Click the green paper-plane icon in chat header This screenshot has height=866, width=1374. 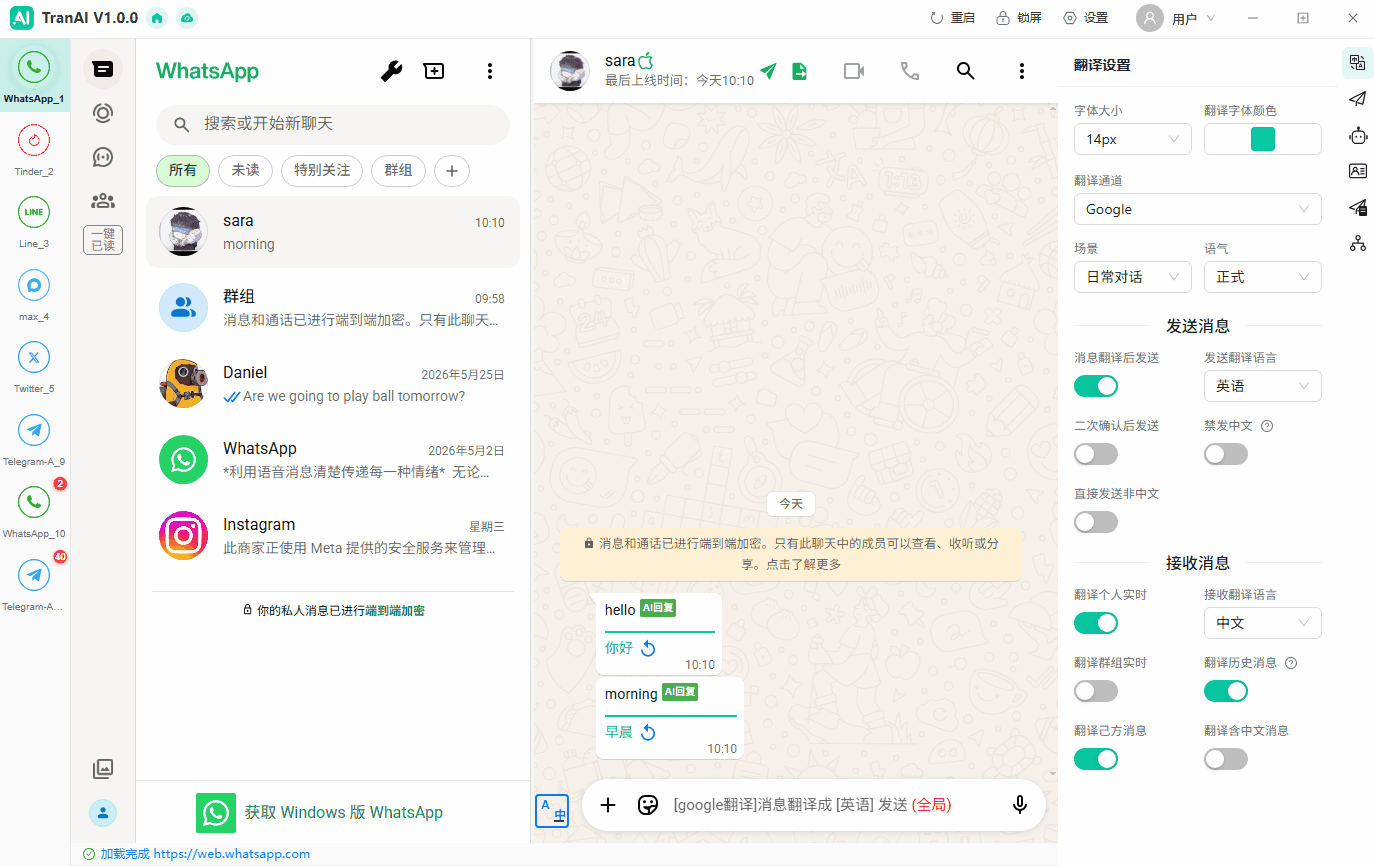[768, 70]
